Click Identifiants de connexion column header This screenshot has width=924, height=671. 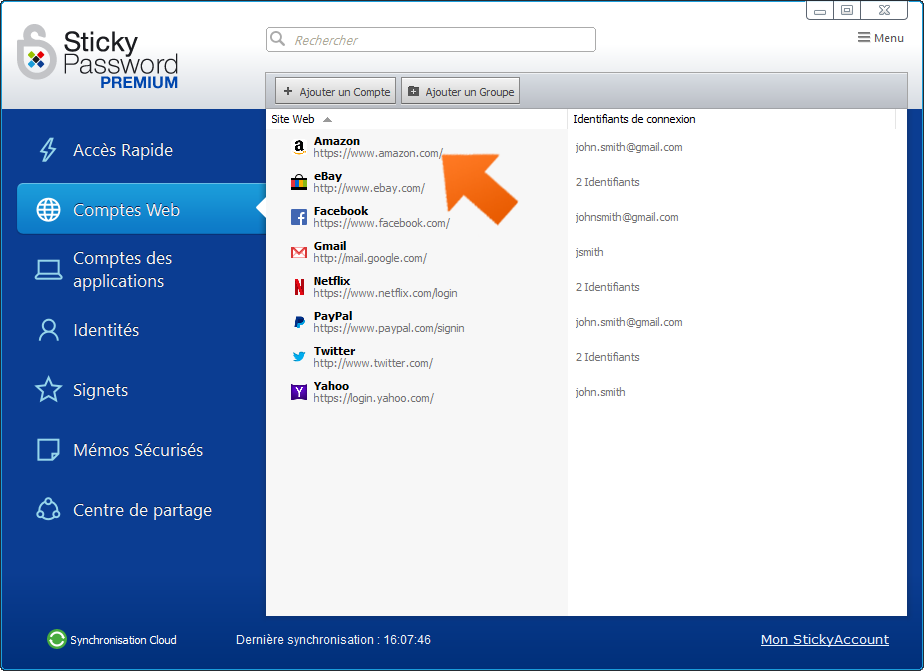[634, 119]
